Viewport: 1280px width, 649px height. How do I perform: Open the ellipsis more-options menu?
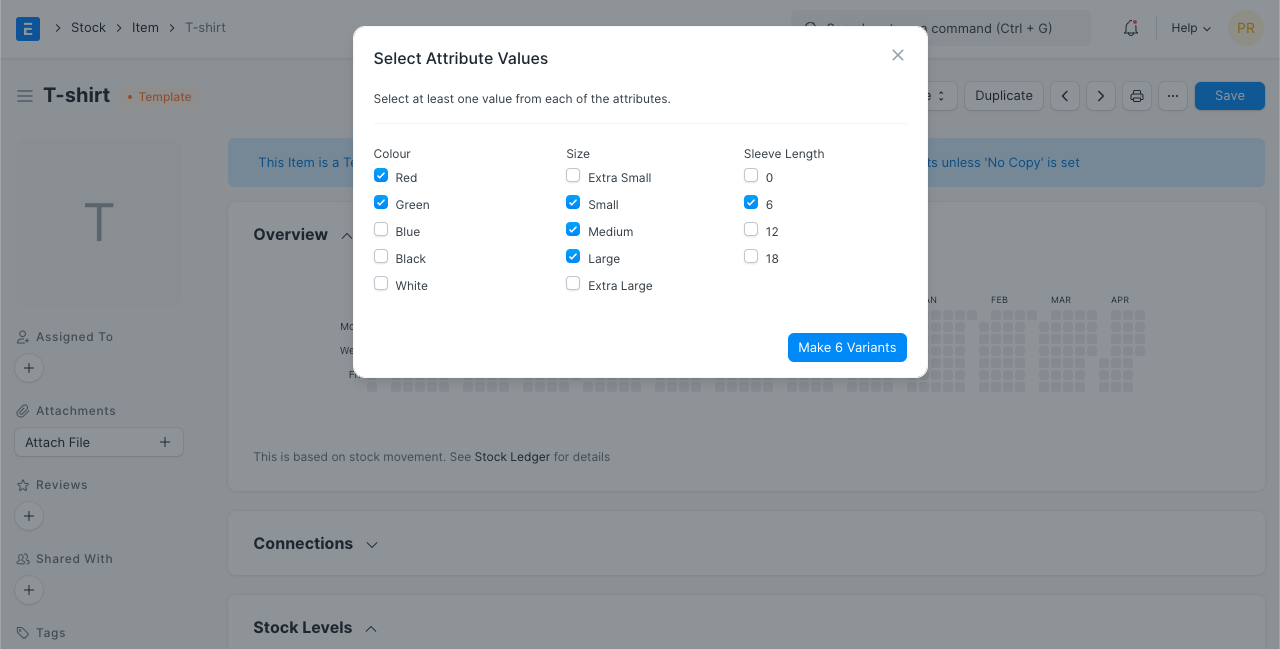1172,95
